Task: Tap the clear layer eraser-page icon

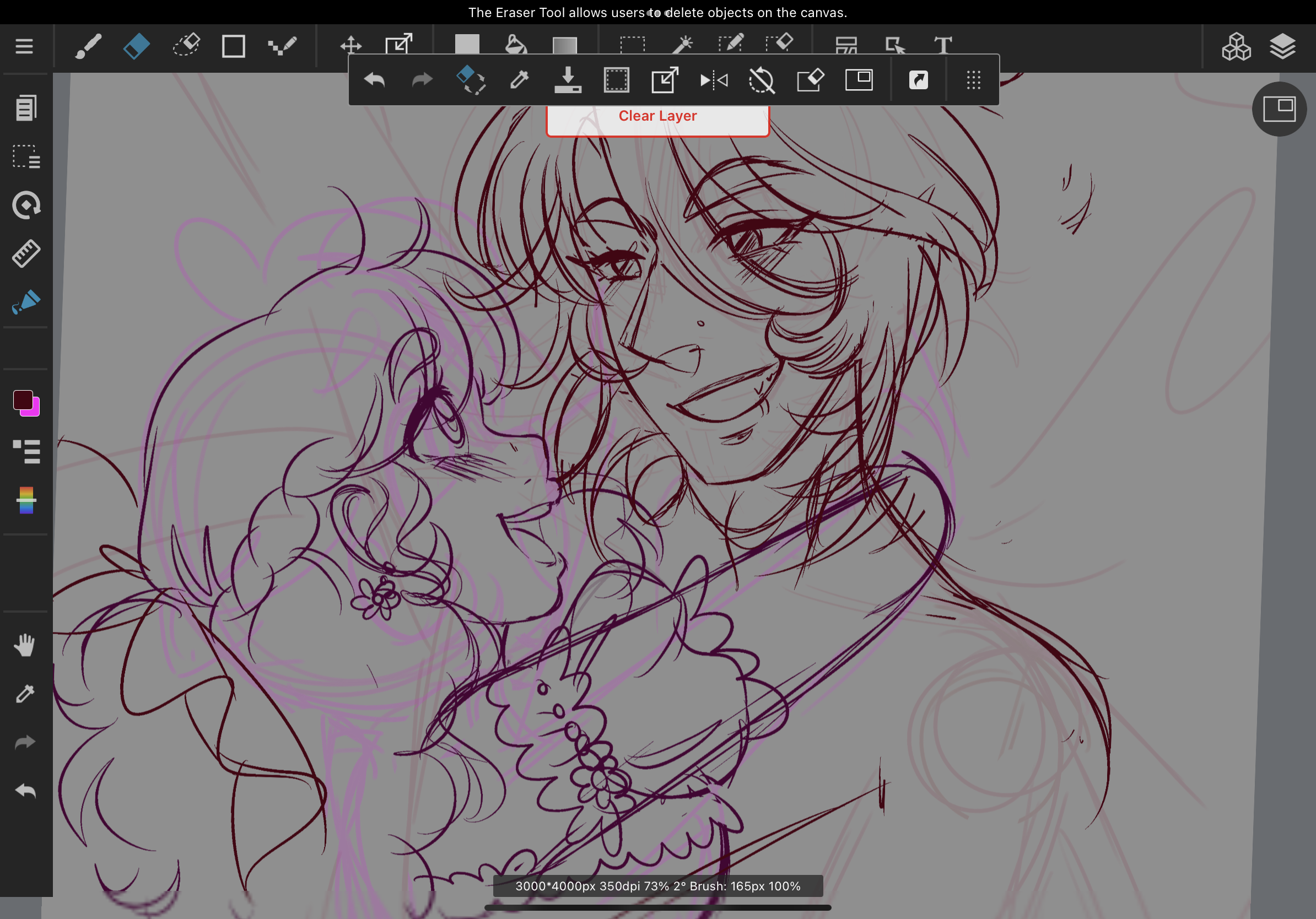Action: click(811, 80)
